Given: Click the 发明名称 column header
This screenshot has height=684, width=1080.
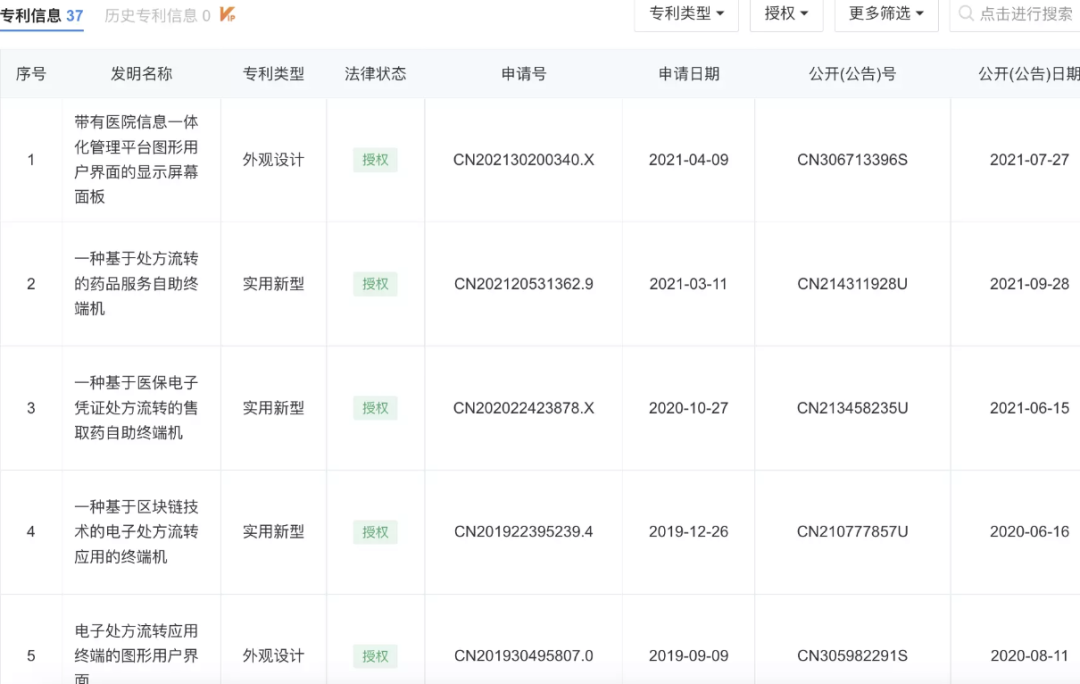Looking at the screenshot, I should [x=140, y=73].
